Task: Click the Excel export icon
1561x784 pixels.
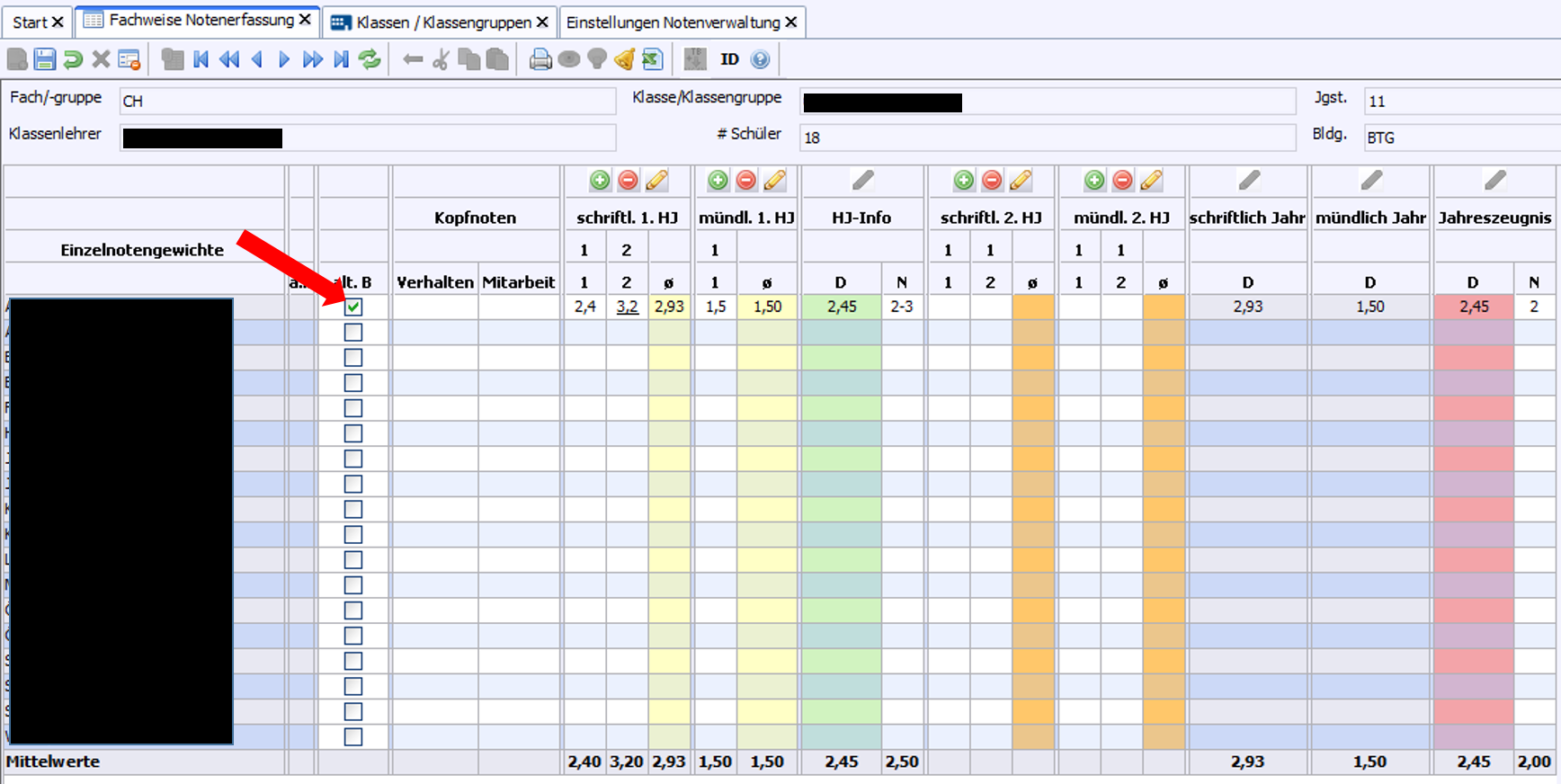Action: [x=653, y=59]
